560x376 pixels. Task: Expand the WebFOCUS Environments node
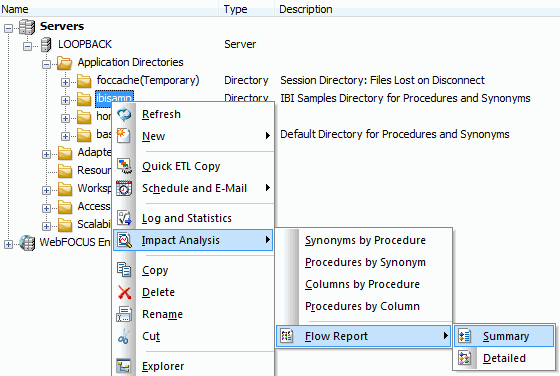click(8, 244)
